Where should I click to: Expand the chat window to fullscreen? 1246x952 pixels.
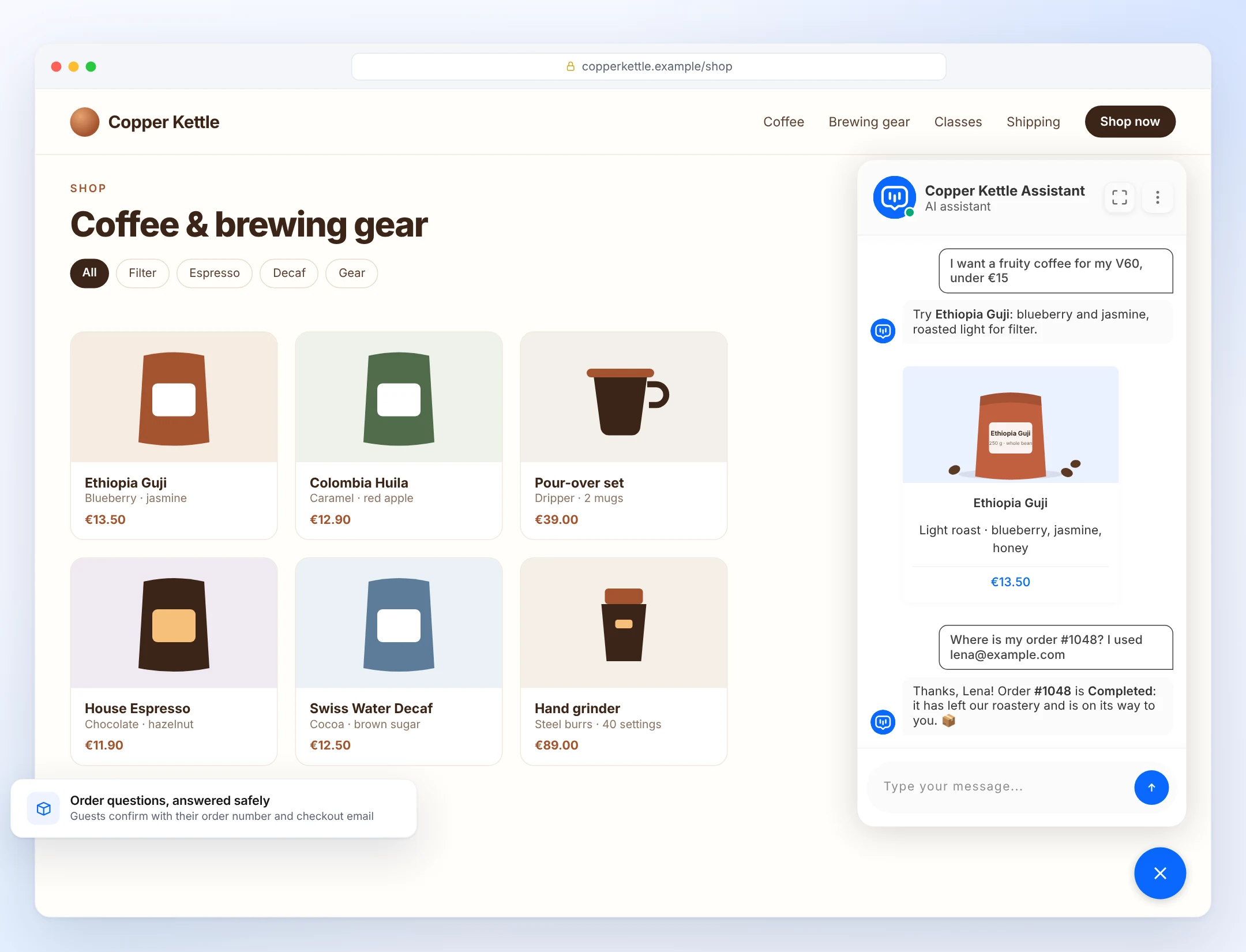pos(1119,197)
